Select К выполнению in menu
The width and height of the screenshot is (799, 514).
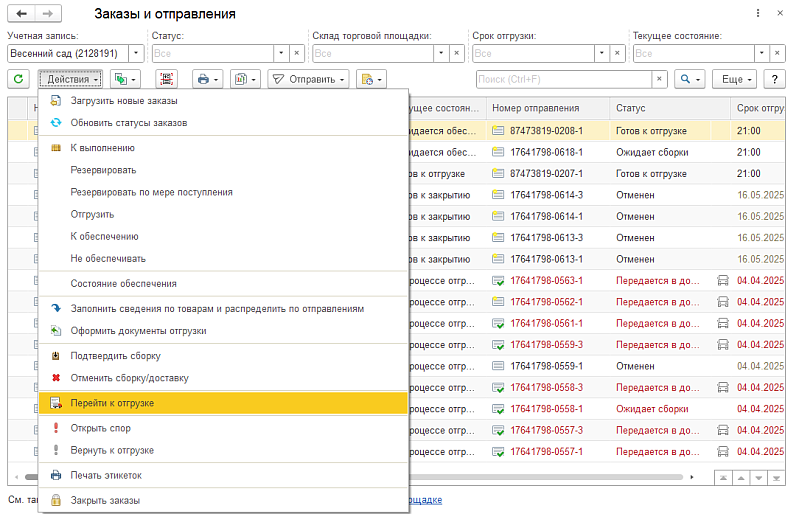tap(223, 148)
